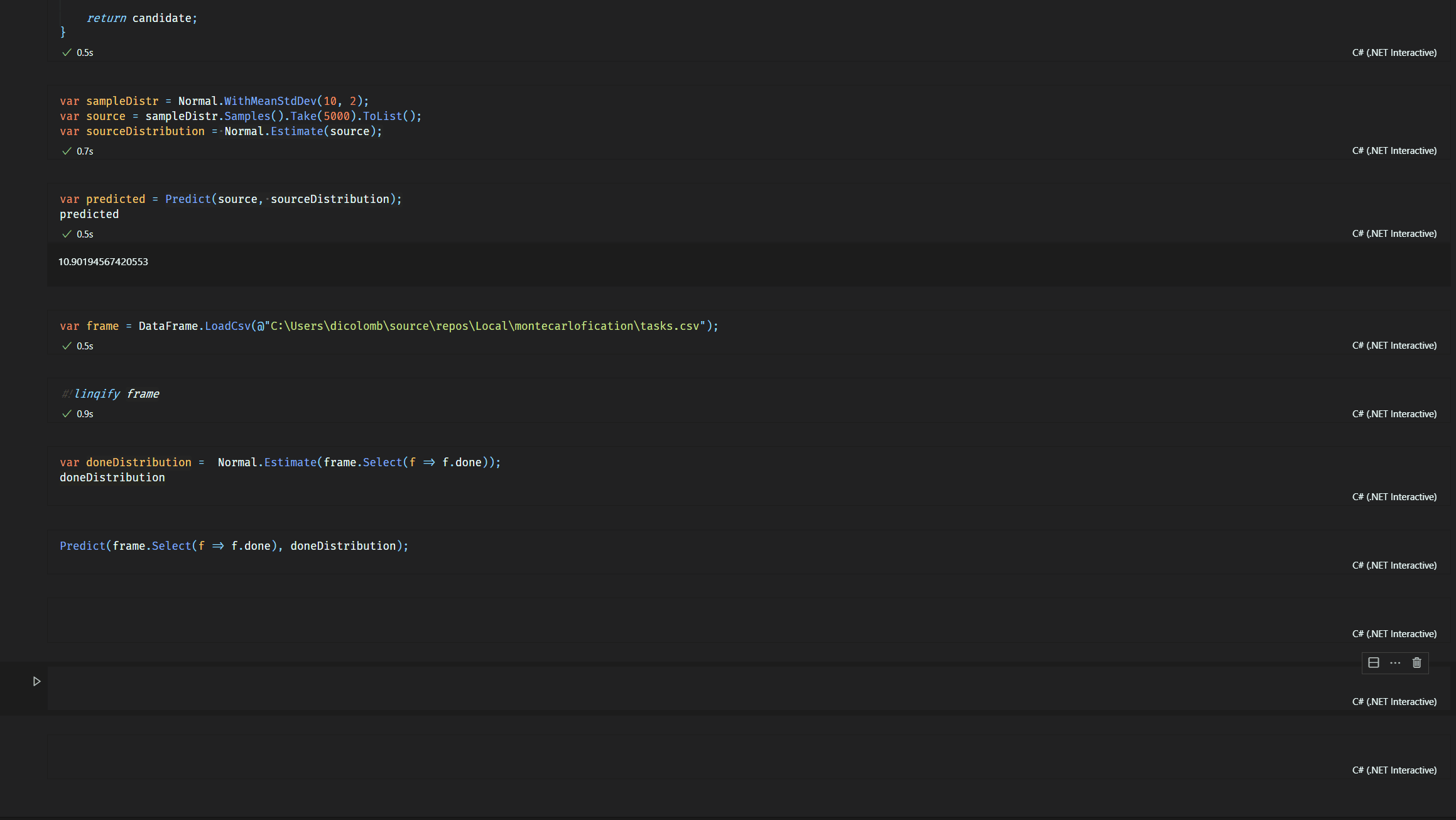Click the Split Cell icon
This screenshot has width=1456, height=820.
click(1374, 663)
